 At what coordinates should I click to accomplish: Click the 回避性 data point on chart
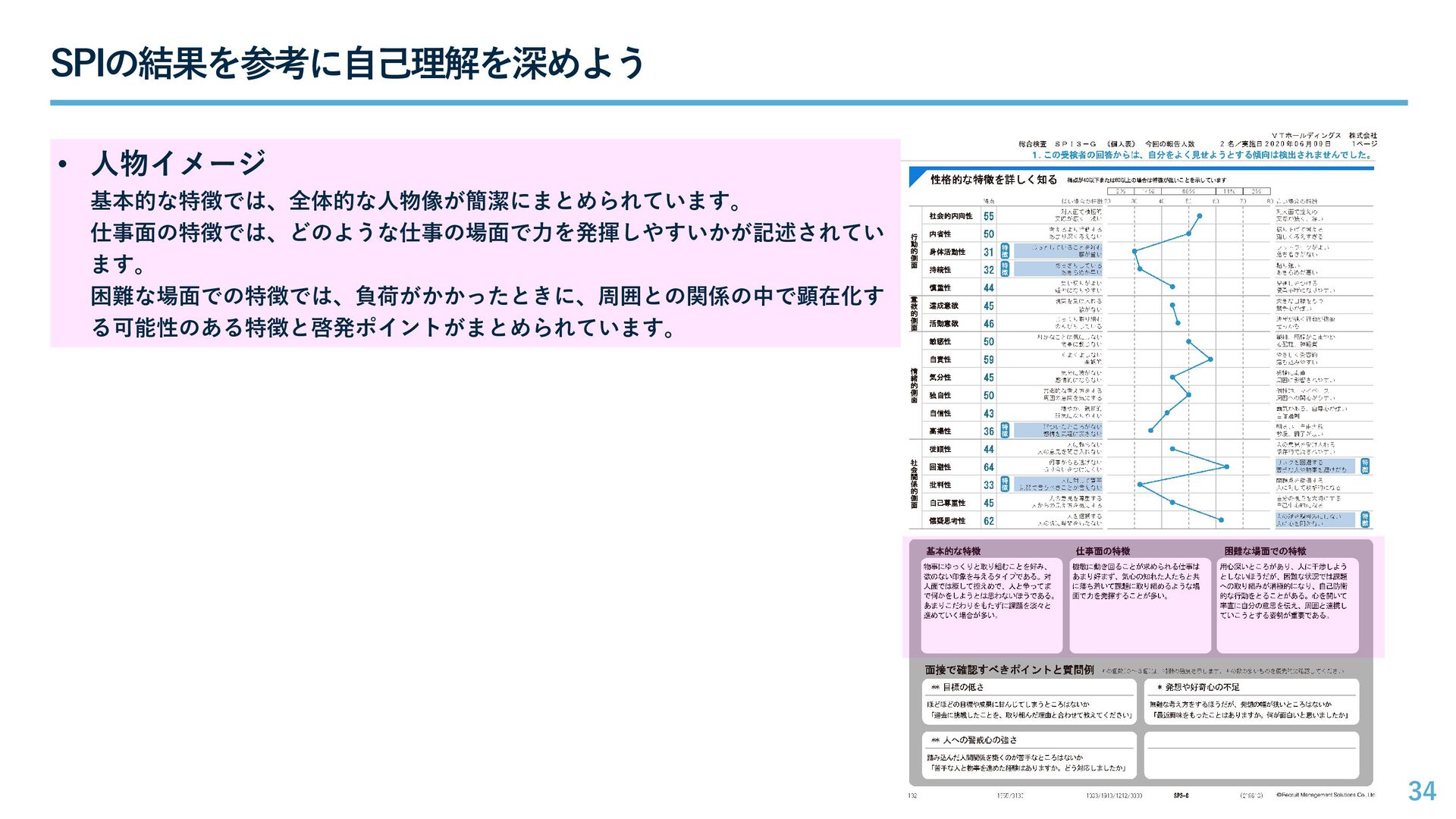coord(1226,467)
